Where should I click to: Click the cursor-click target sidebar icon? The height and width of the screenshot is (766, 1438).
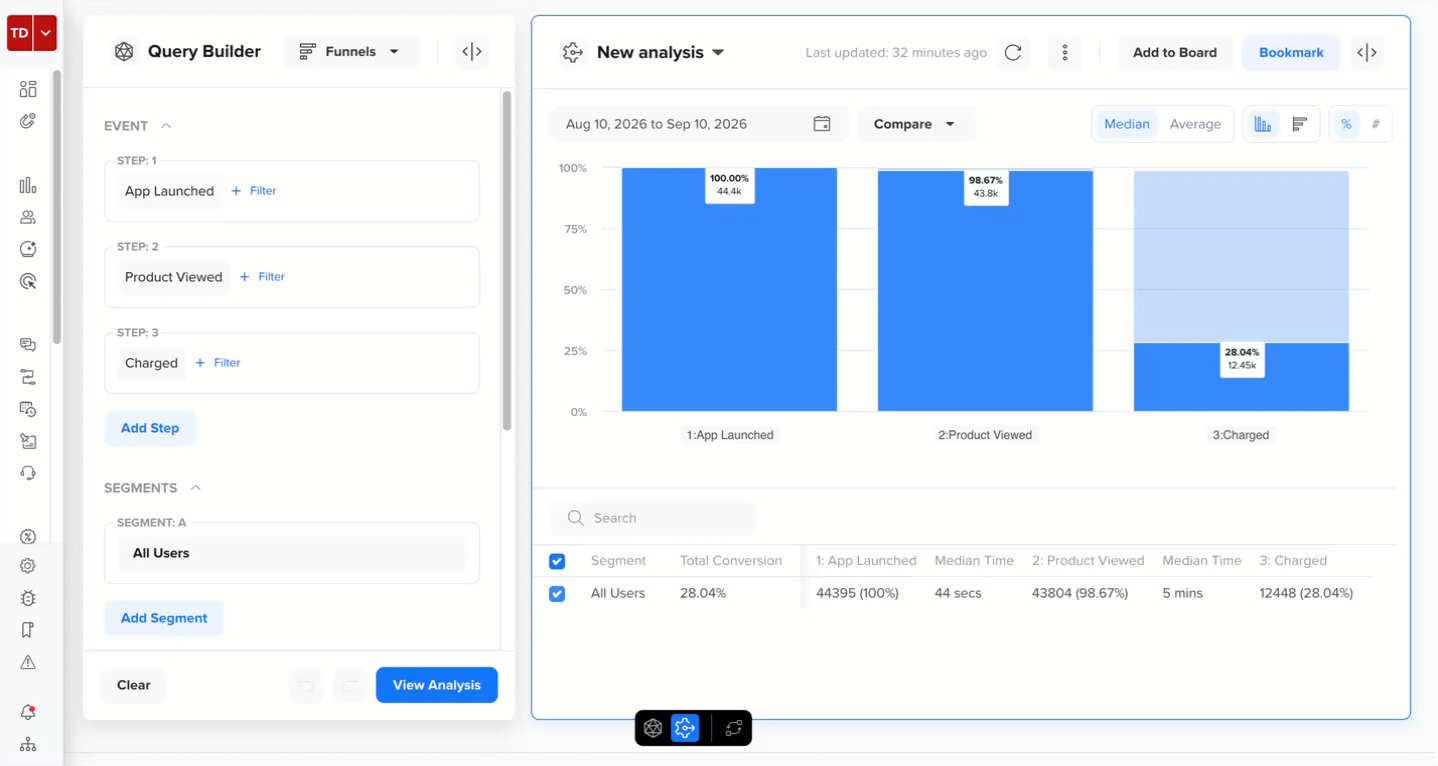pos(28,281)
